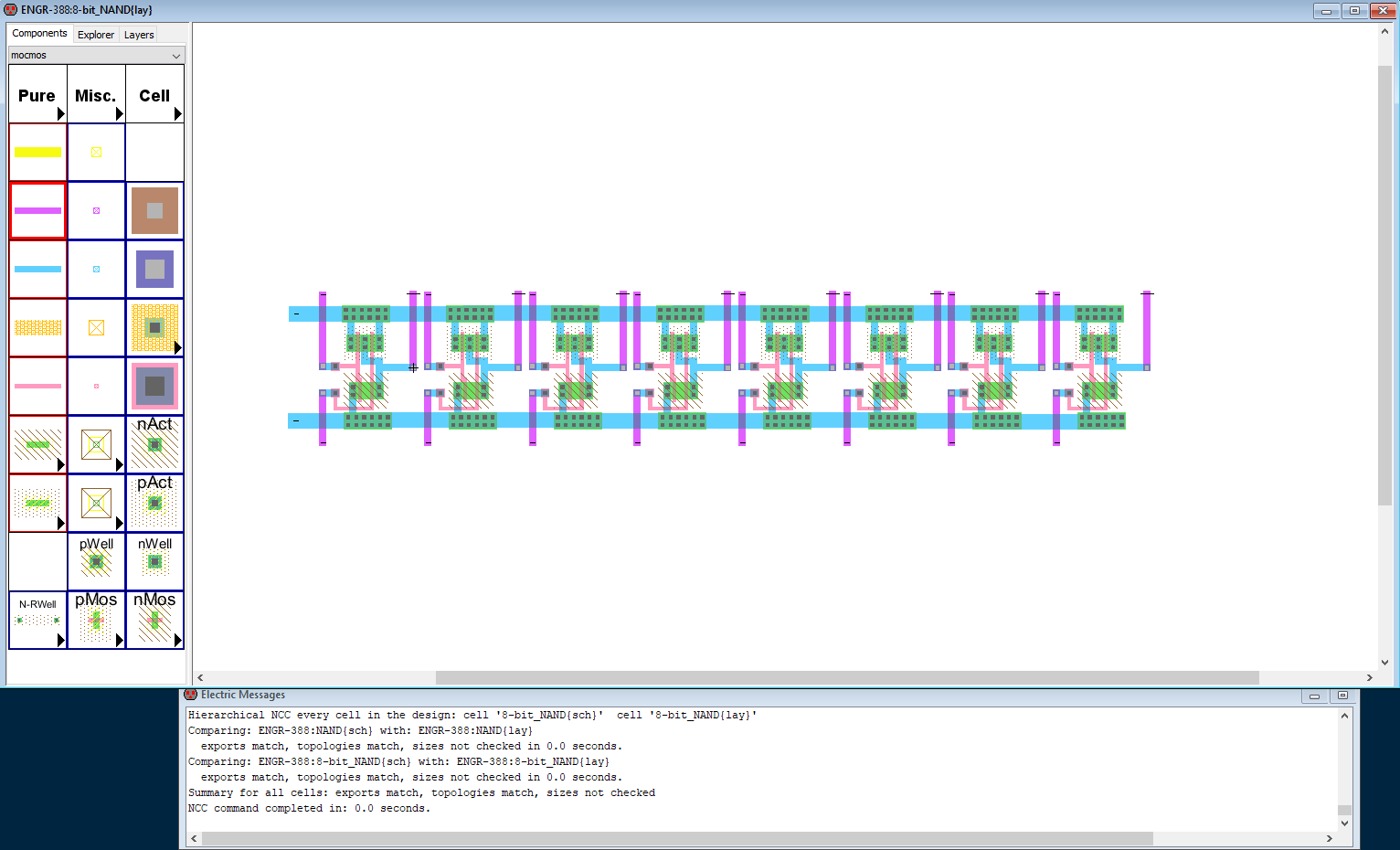This screenshot has height=850, width=1400.
Task: Maximize the Electric Messages window
Action: pyautogui.click(x=1342, y=696)
